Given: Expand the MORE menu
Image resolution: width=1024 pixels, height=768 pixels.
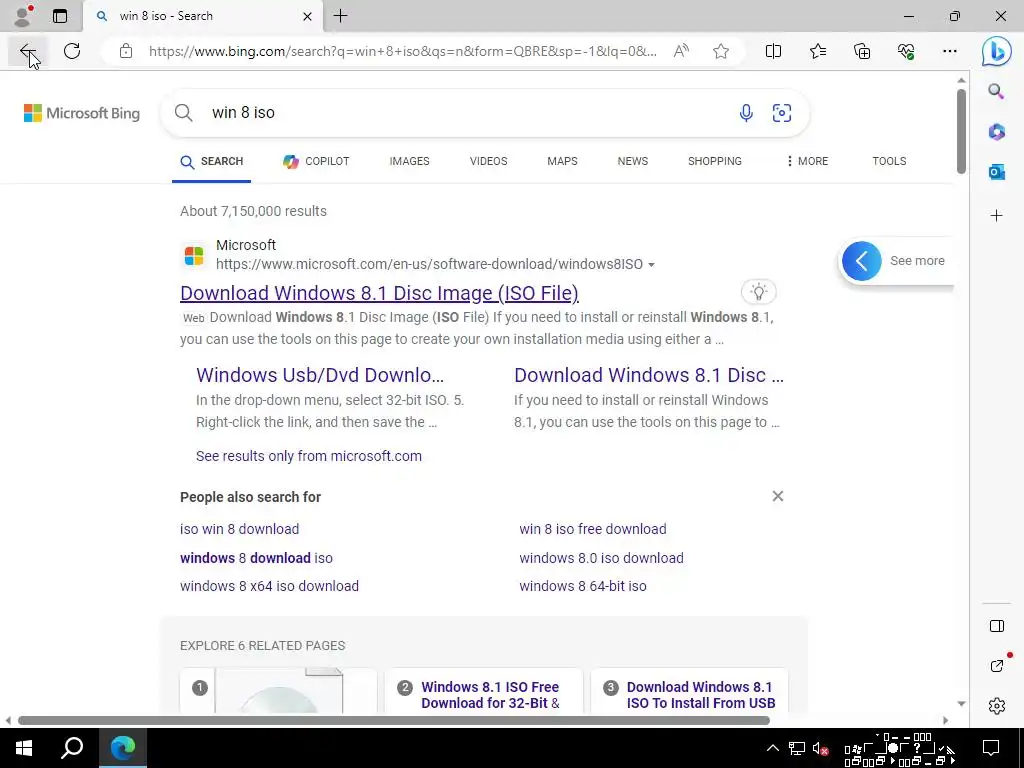Looking at the screenshot, I should point(808,161).
